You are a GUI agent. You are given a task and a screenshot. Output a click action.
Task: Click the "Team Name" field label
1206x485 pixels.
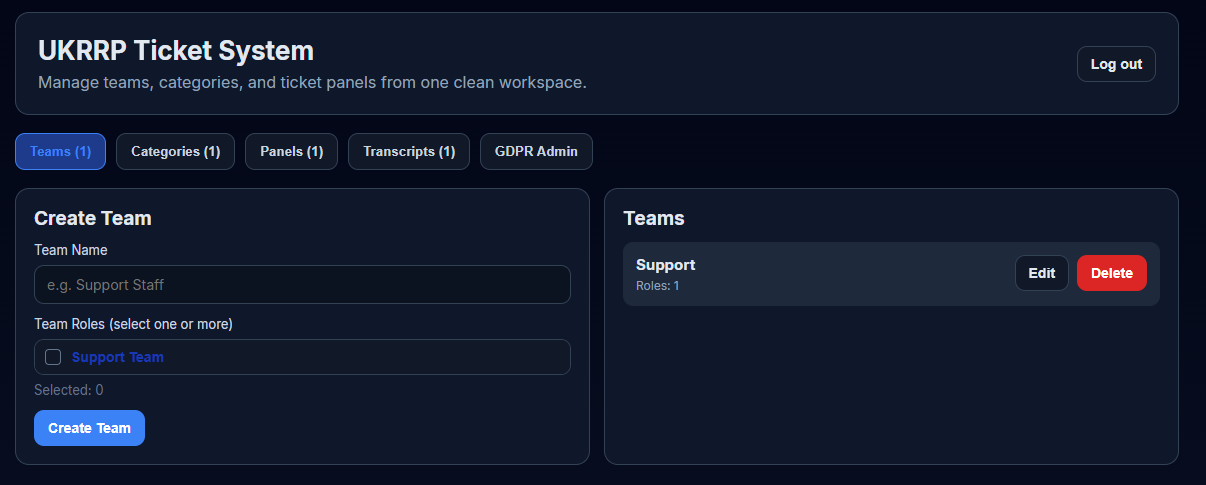[70, 250]
